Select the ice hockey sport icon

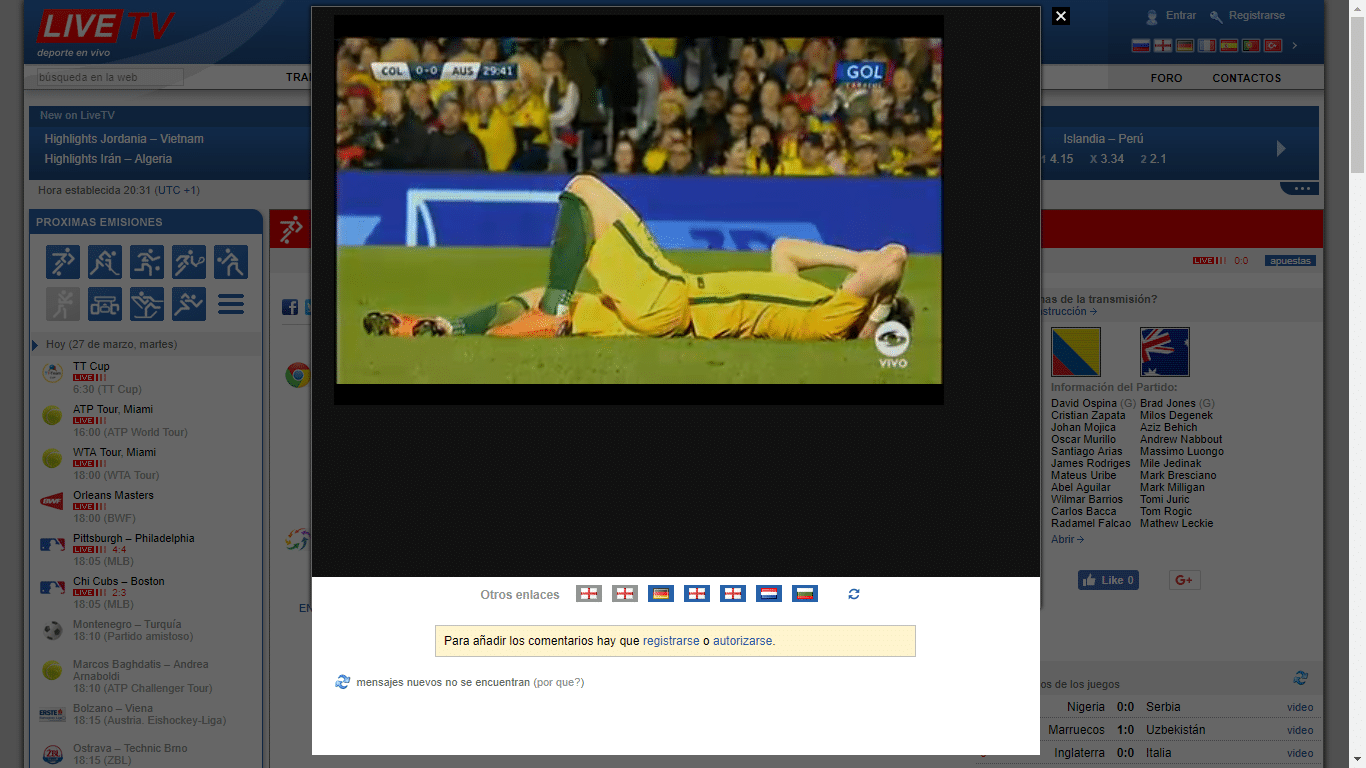(x=104, y=262)
